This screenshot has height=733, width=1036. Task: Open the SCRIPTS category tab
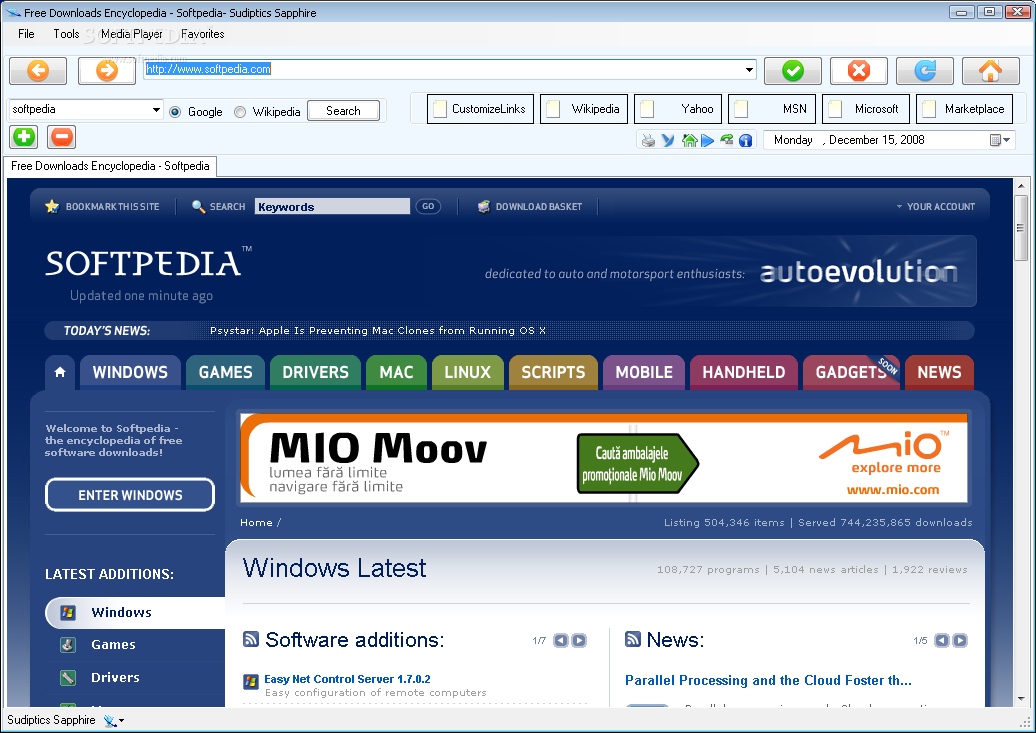tap(553, 372)
